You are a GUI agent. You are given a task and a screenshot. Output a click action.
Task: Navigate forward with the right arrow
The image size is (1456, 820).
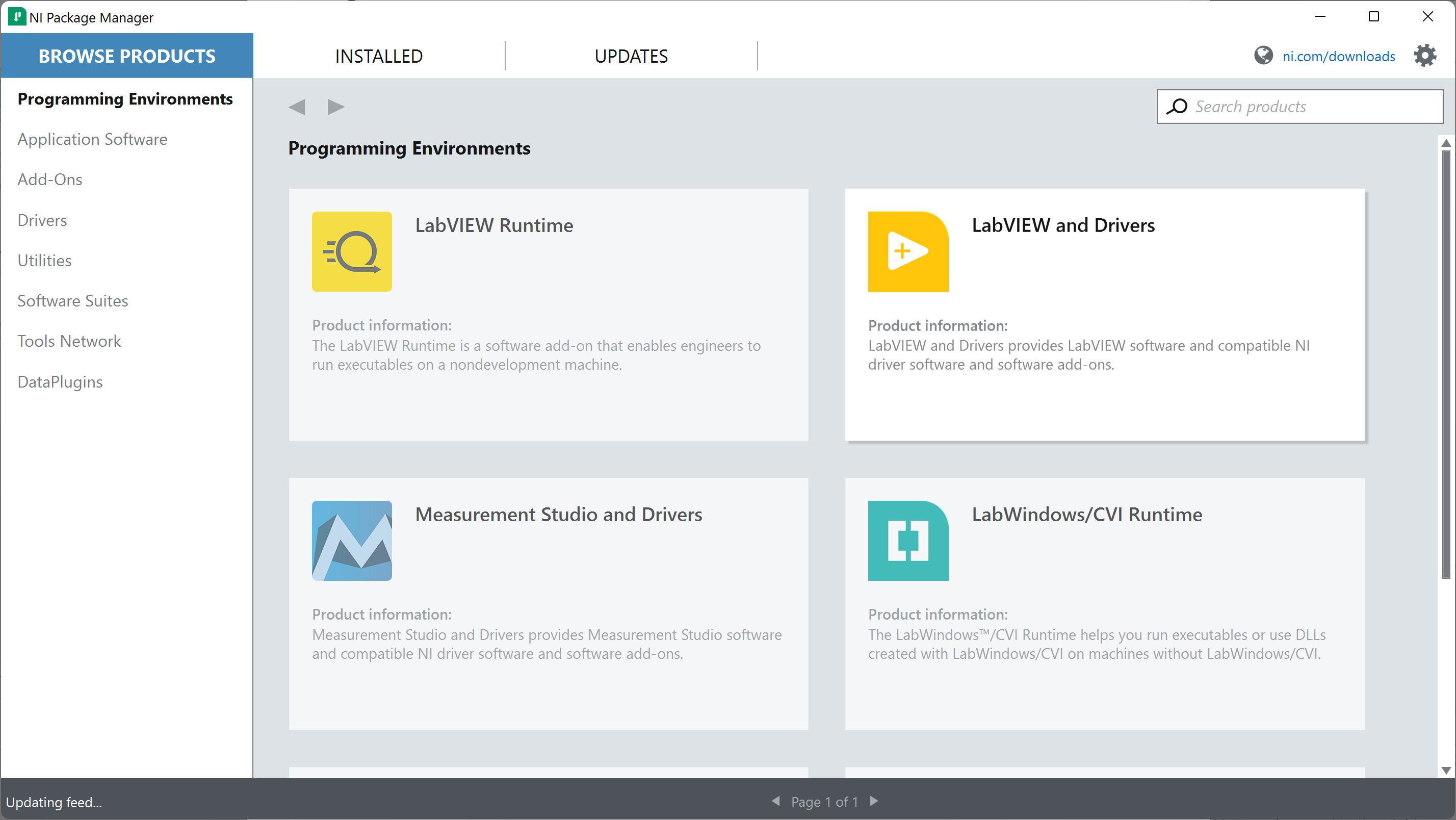[336, 106]
